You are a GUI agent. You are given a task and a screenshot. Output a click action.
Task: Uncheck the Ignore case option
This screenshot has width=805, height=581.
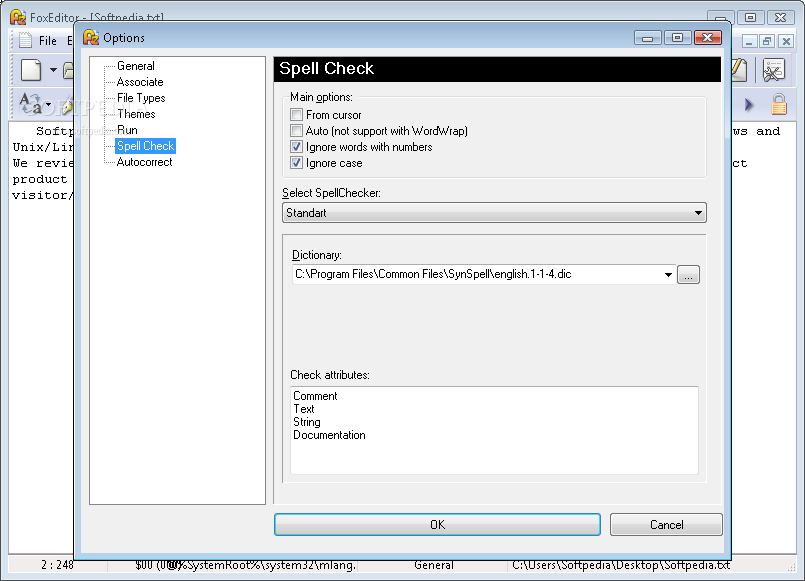point(296,163)
